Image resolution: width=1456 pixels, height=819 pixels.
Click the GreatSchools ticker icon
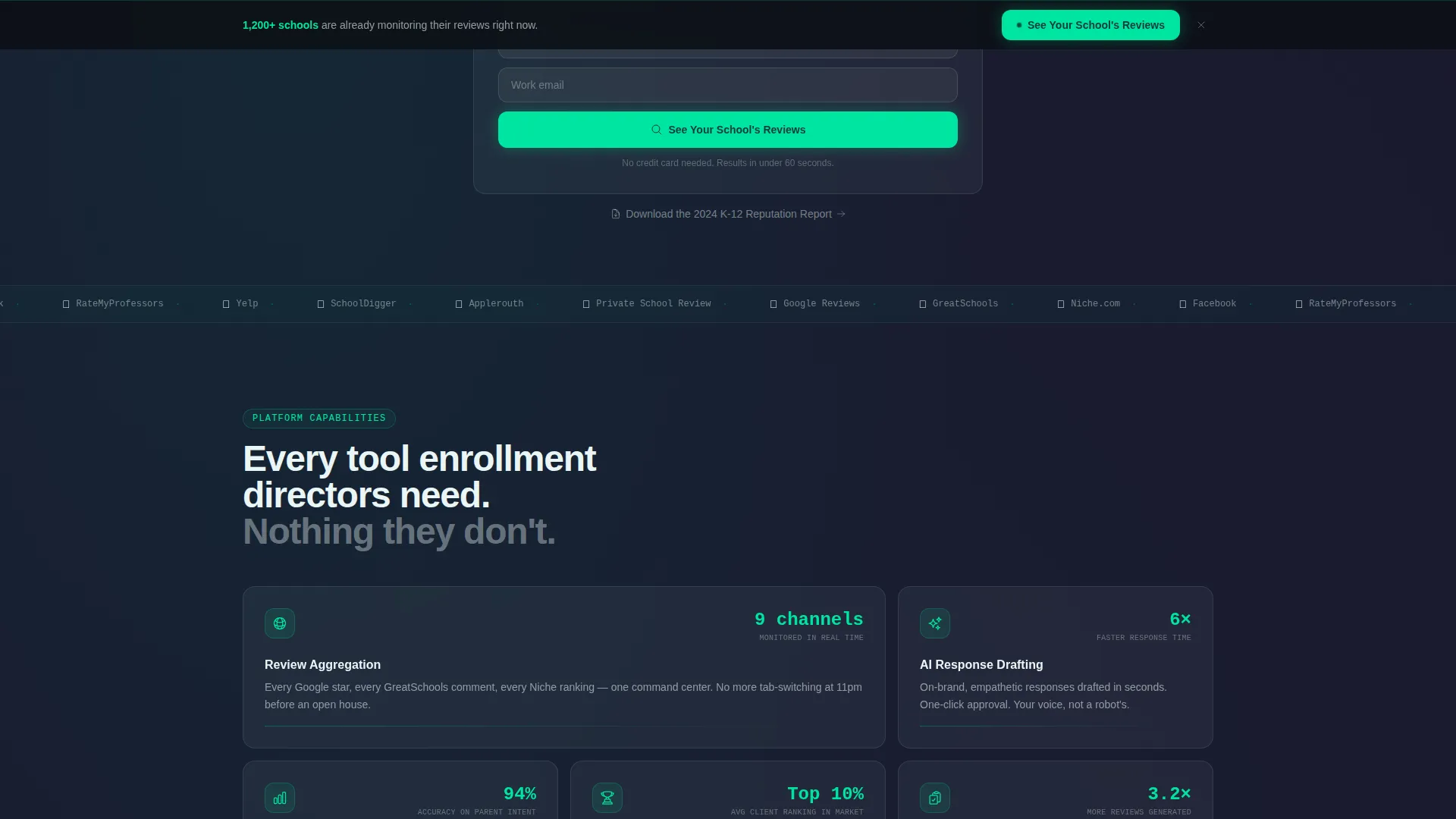tap(923, 304)
